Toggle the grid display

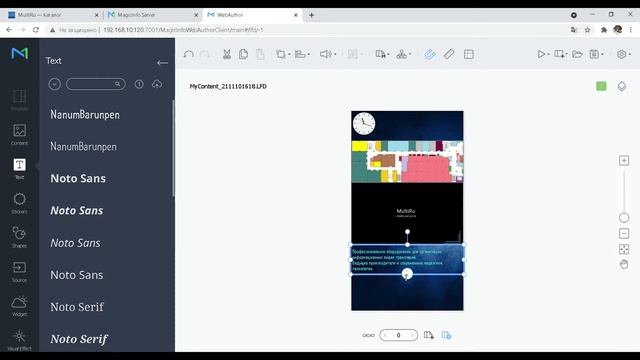pyautogui.click(x=469, y=54)
